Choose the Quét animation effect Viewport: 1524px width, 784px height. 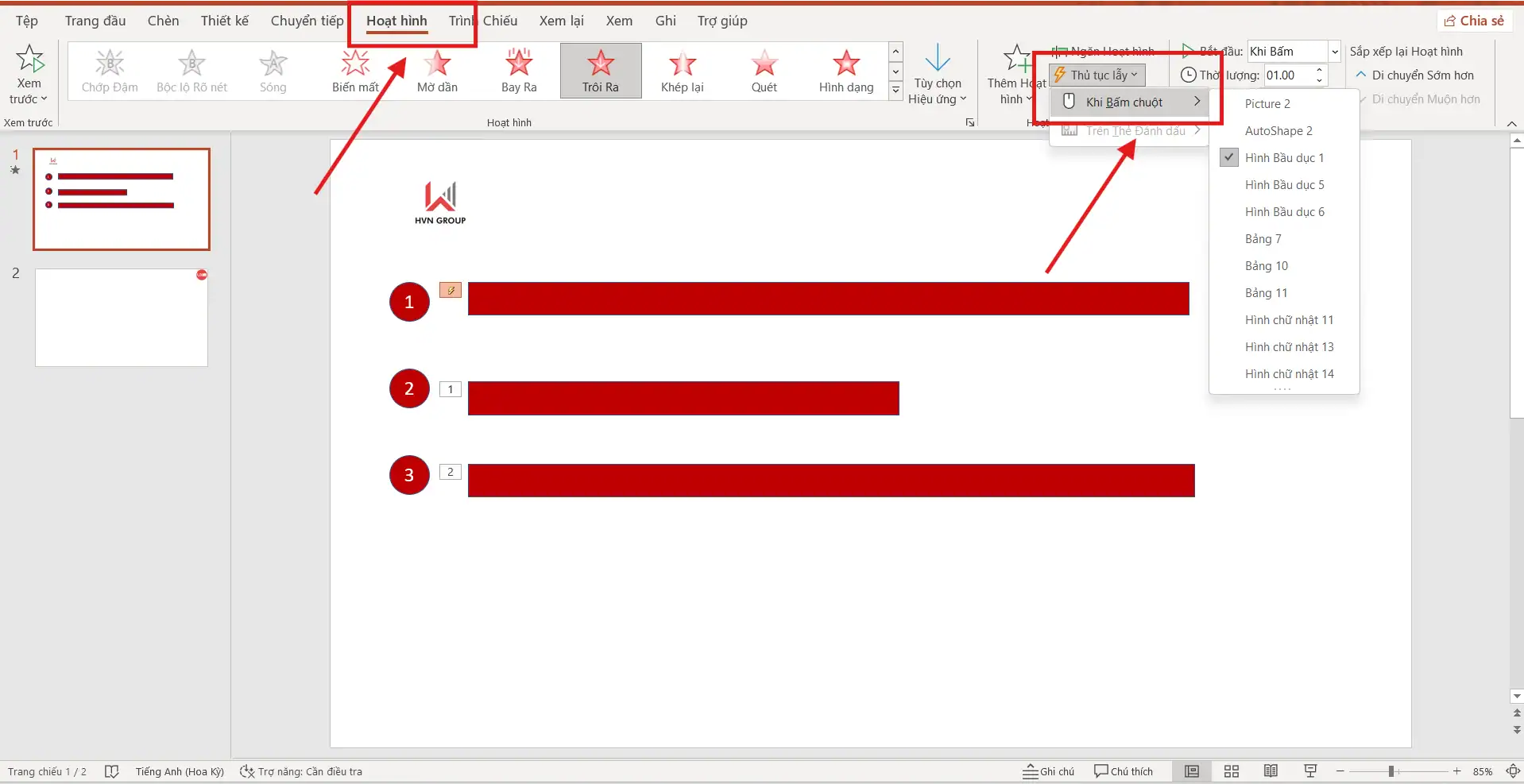pyautogui.click(x=764, y=71)
